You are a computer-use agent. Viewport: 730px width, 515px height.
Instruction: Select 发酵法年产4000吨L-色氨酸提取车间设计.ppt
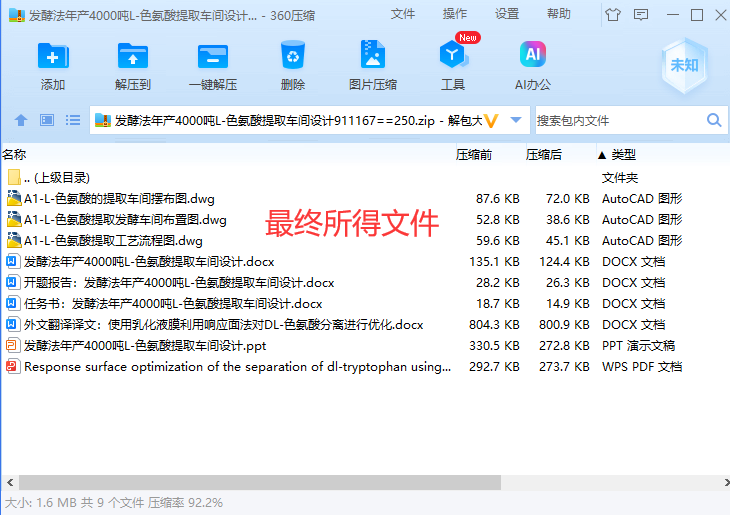tap(145, 346)
